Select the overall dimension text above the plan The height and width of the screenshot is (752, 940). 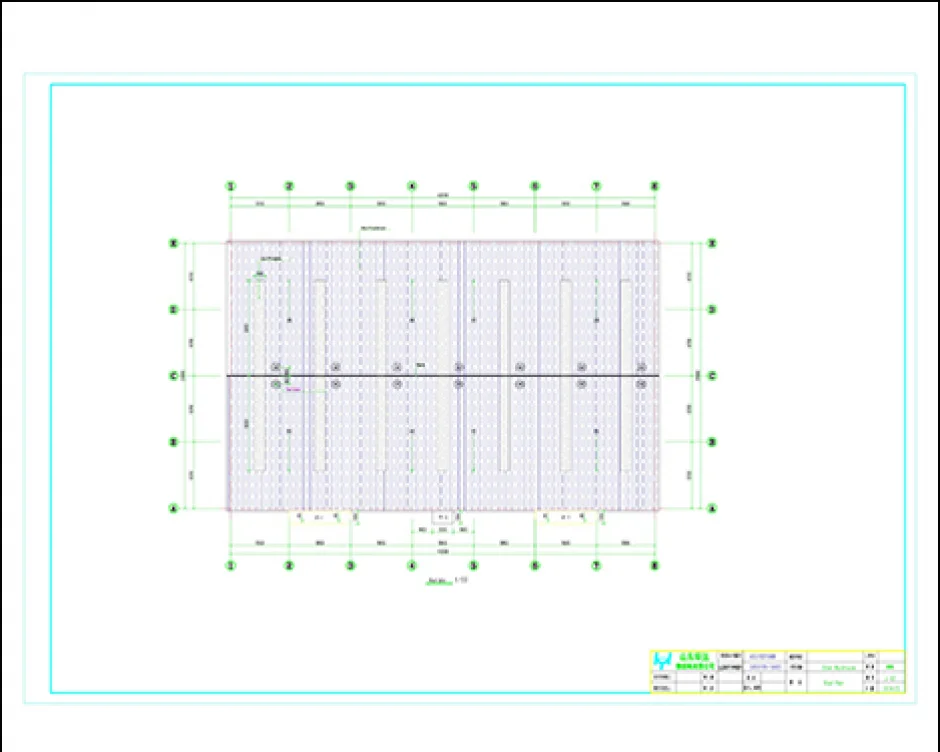coord(443,194)
